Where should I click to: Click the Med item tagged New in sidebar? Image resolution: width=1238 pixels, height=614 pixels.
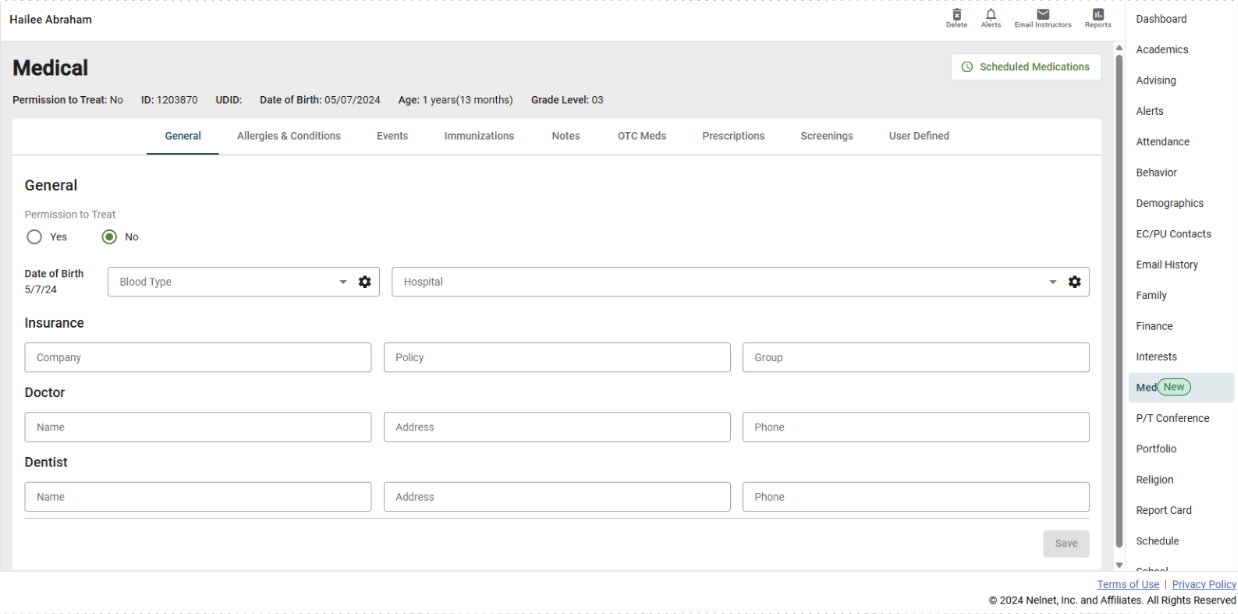pos(1181,387)
